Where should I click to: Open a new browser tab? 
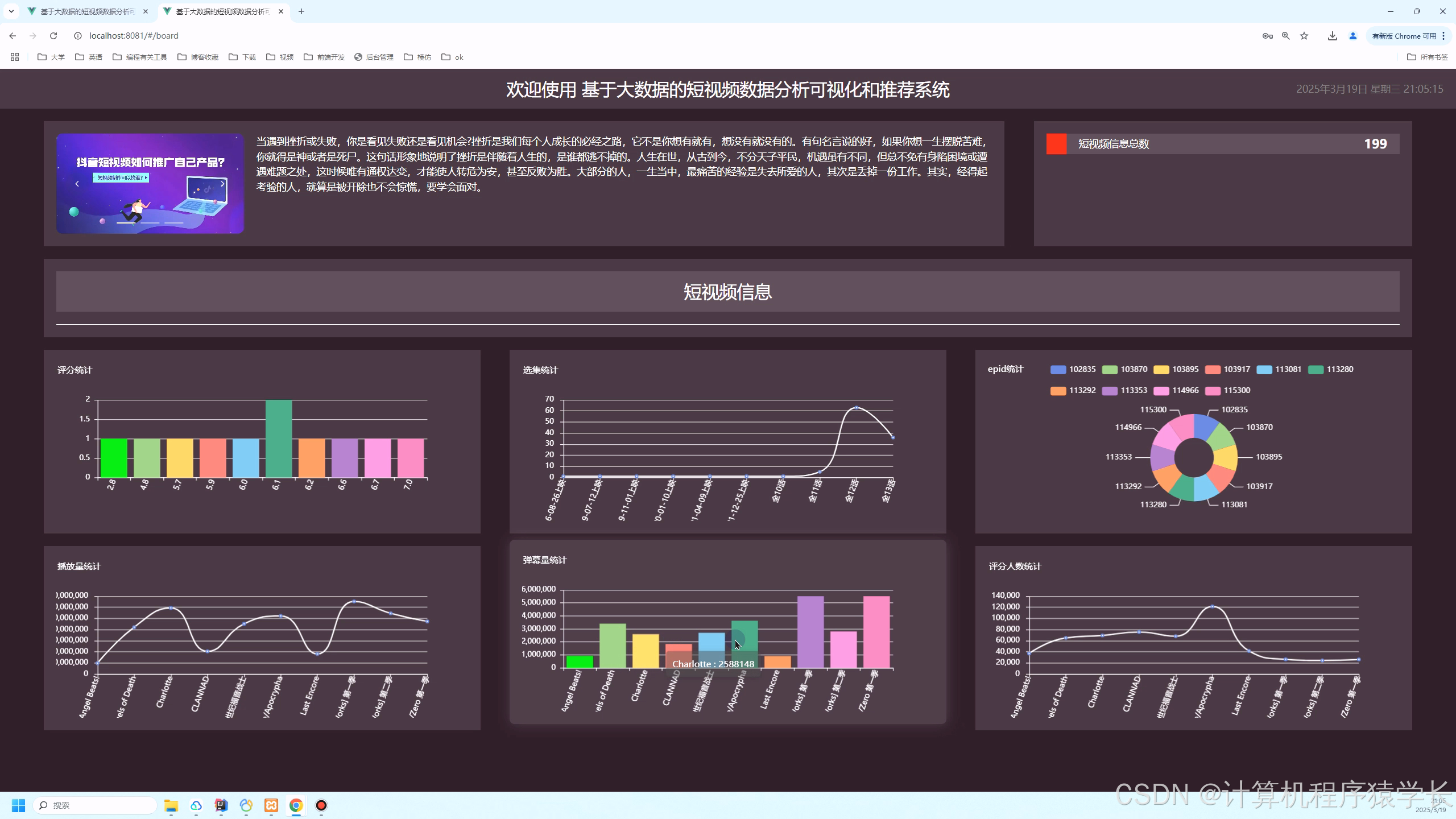point(301,11)
